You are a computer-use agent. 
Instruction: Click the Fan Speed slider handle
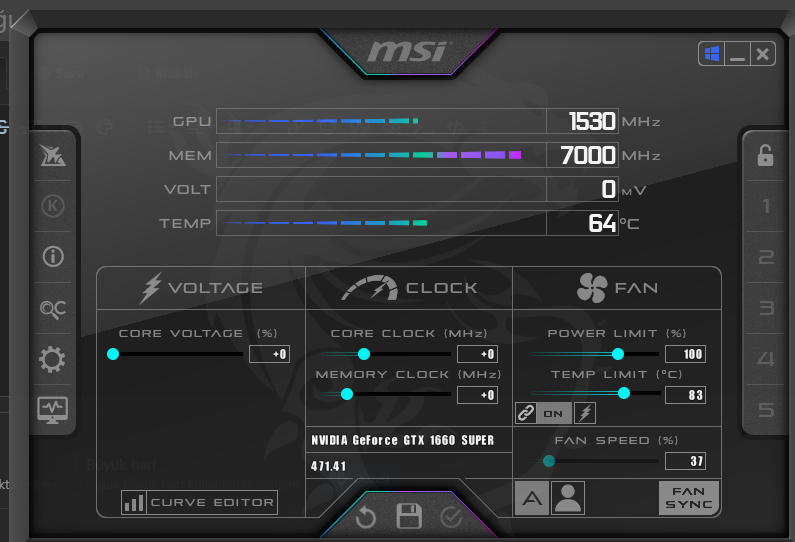coord(549,461)
